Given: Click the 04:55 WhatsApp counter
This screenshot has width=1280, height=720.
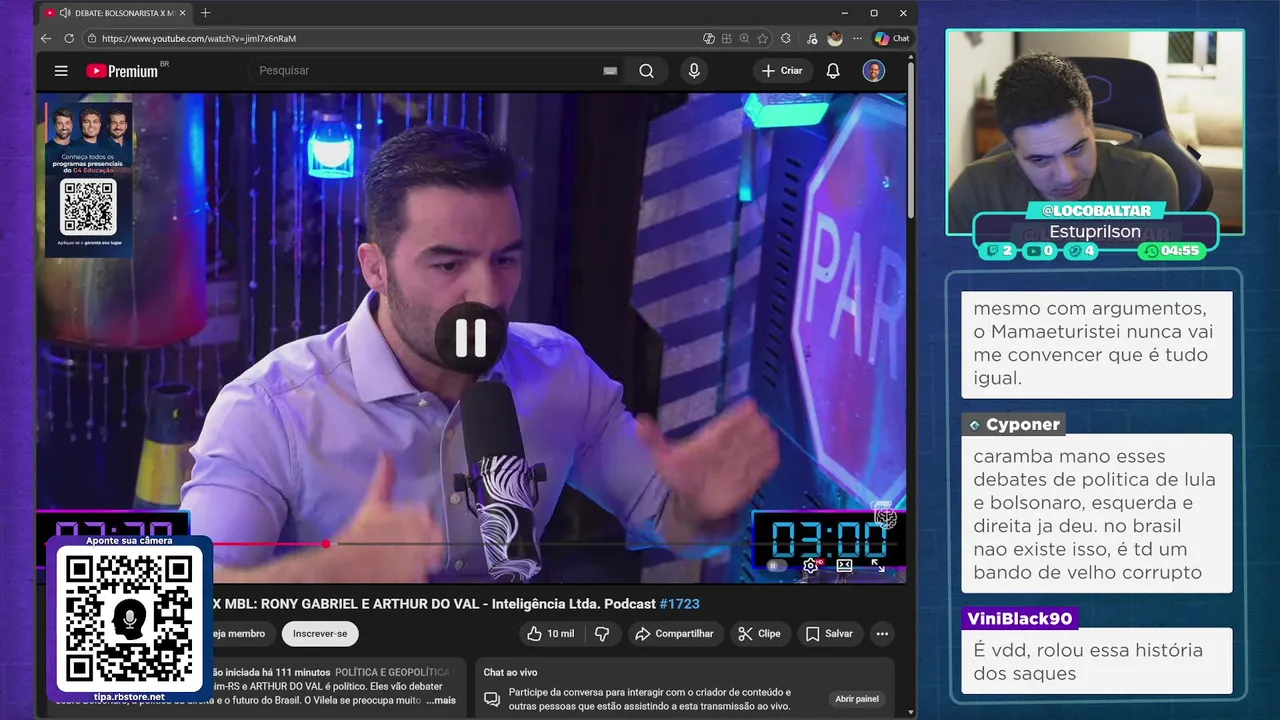Looking at the screenshot, I should pyautogui.click(x=1171, y=251).
